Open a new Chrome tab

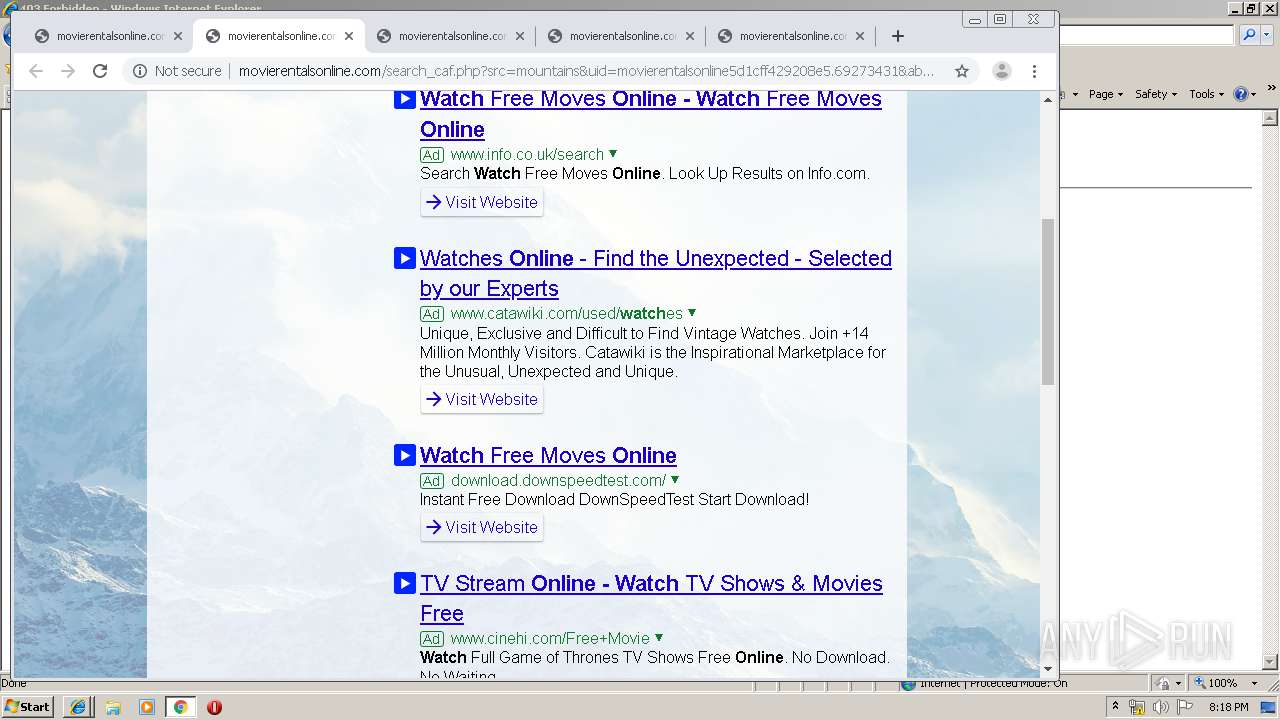click(897, 36)
